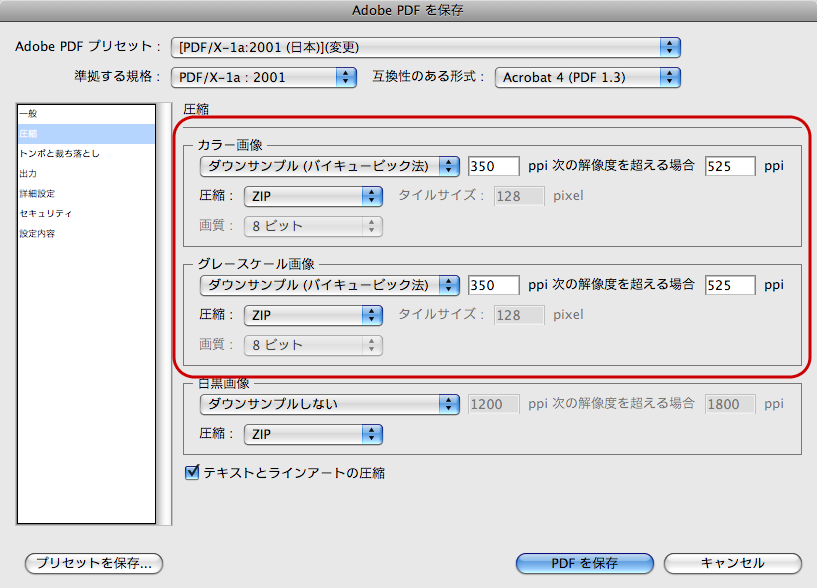Click the グレースケール画像 group label
817x588 pixels.
[256, 264]
